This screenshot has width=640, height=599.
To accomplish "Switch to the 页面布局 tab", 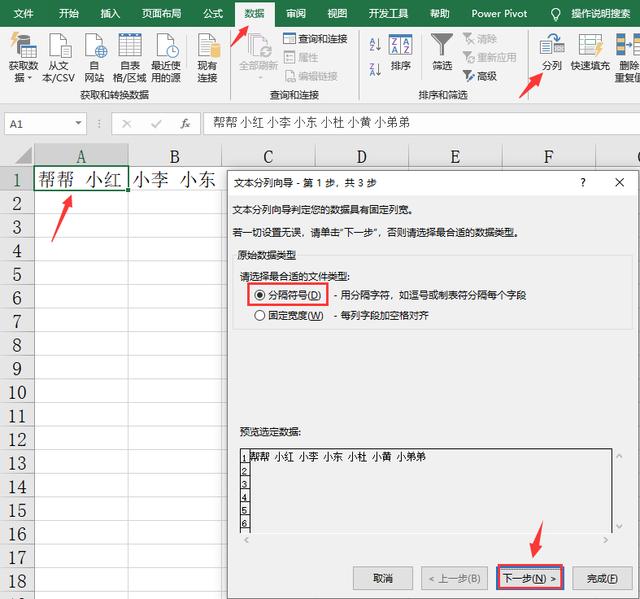I will pos(162,14).
